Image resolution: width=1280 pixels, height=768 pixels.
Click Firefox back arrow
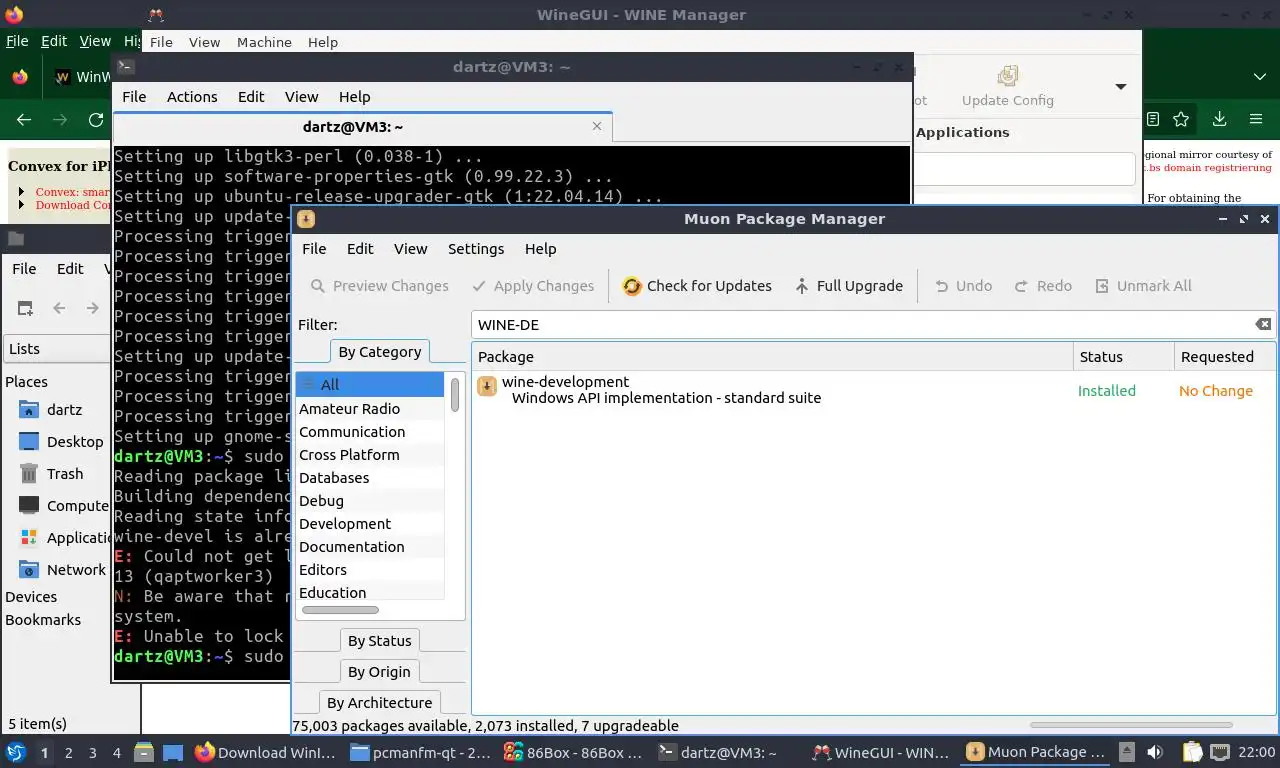pyautogui.click(x=24, y=120)
